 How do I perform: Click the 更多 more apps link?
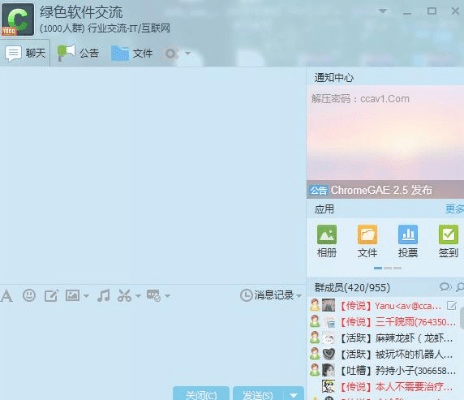pos(455,209)
